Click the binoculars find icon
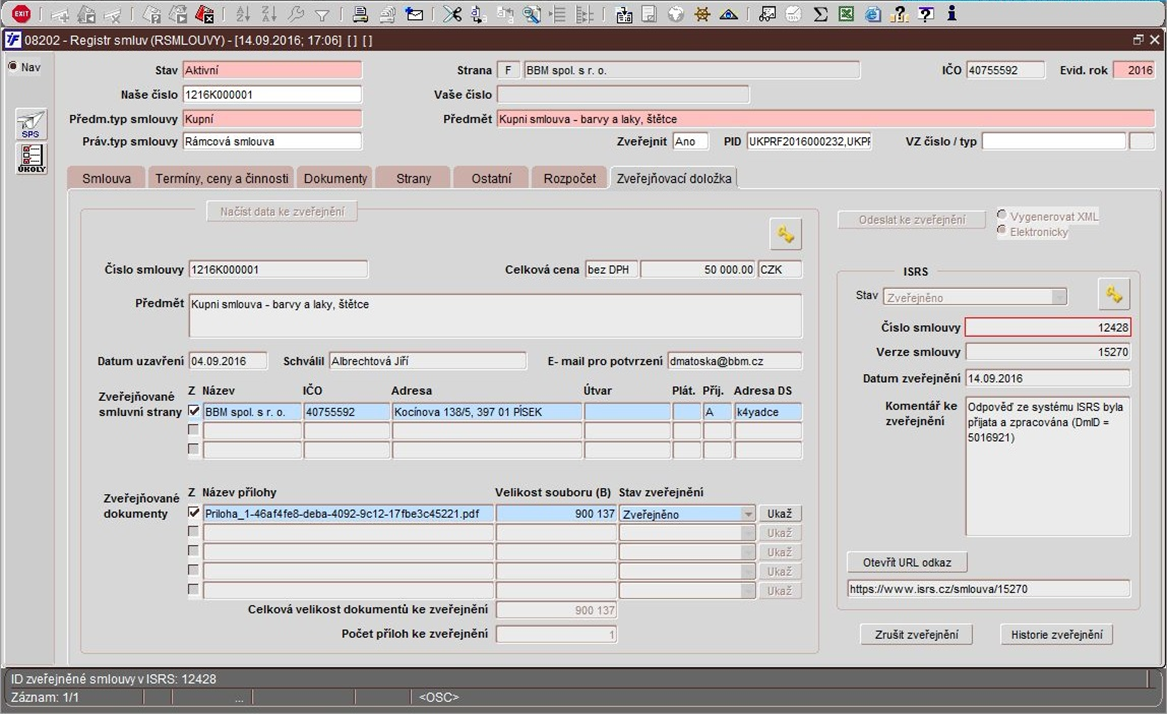The image size is (1167, 714). click(767, 13)
